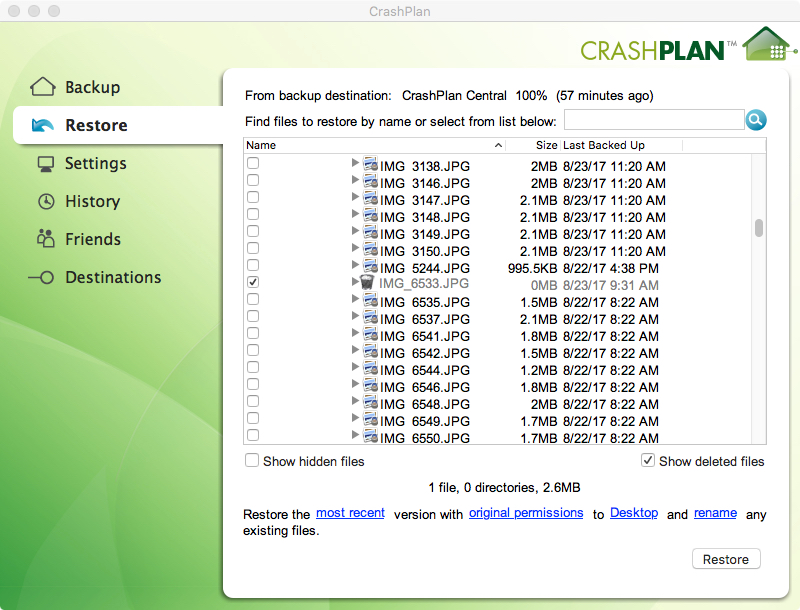Click the image file icon for IMG_6549.JPG
This screenshot has height=610, width=800.
coord(370,419)
